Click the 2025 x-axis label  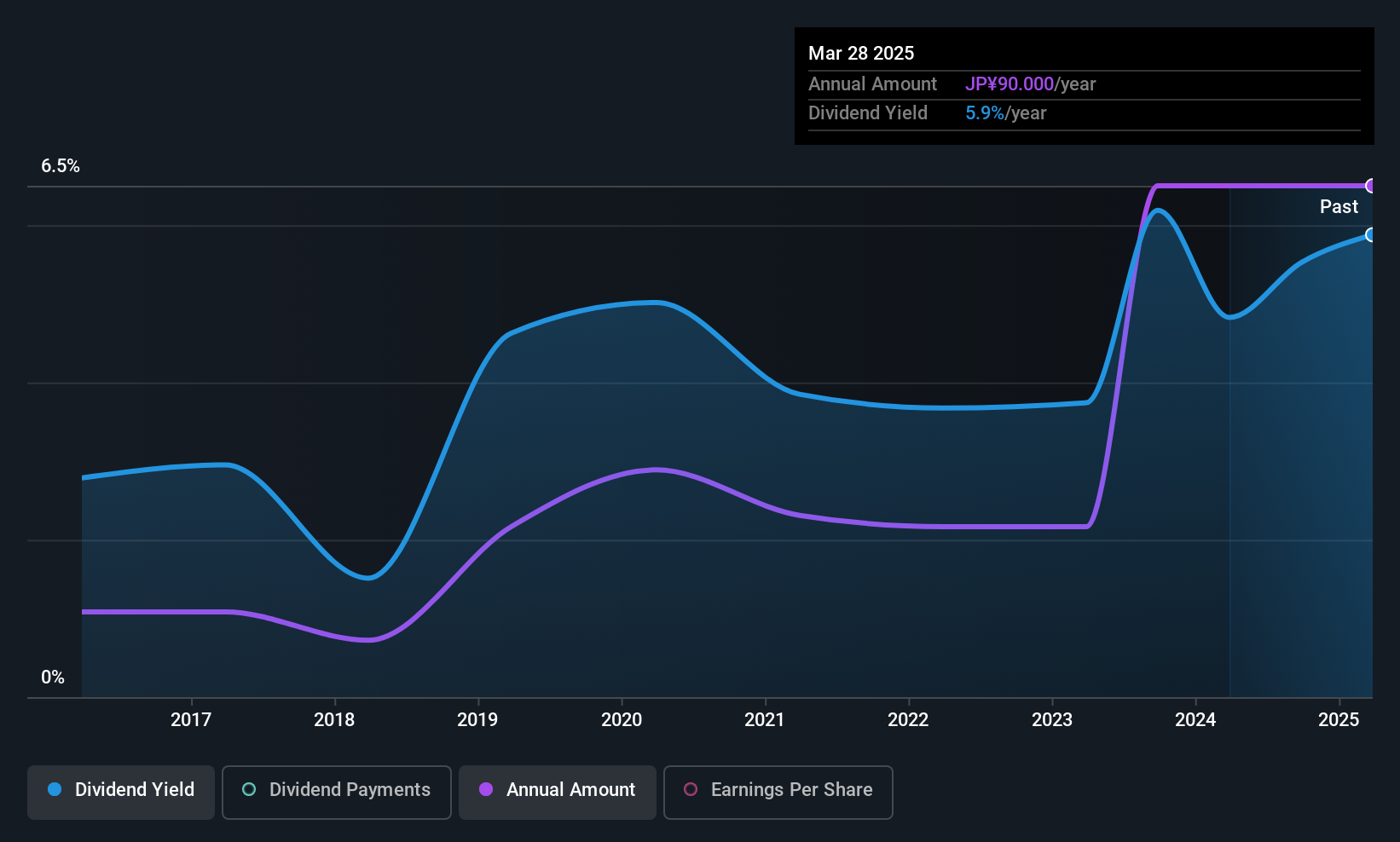click(1339, 719)
